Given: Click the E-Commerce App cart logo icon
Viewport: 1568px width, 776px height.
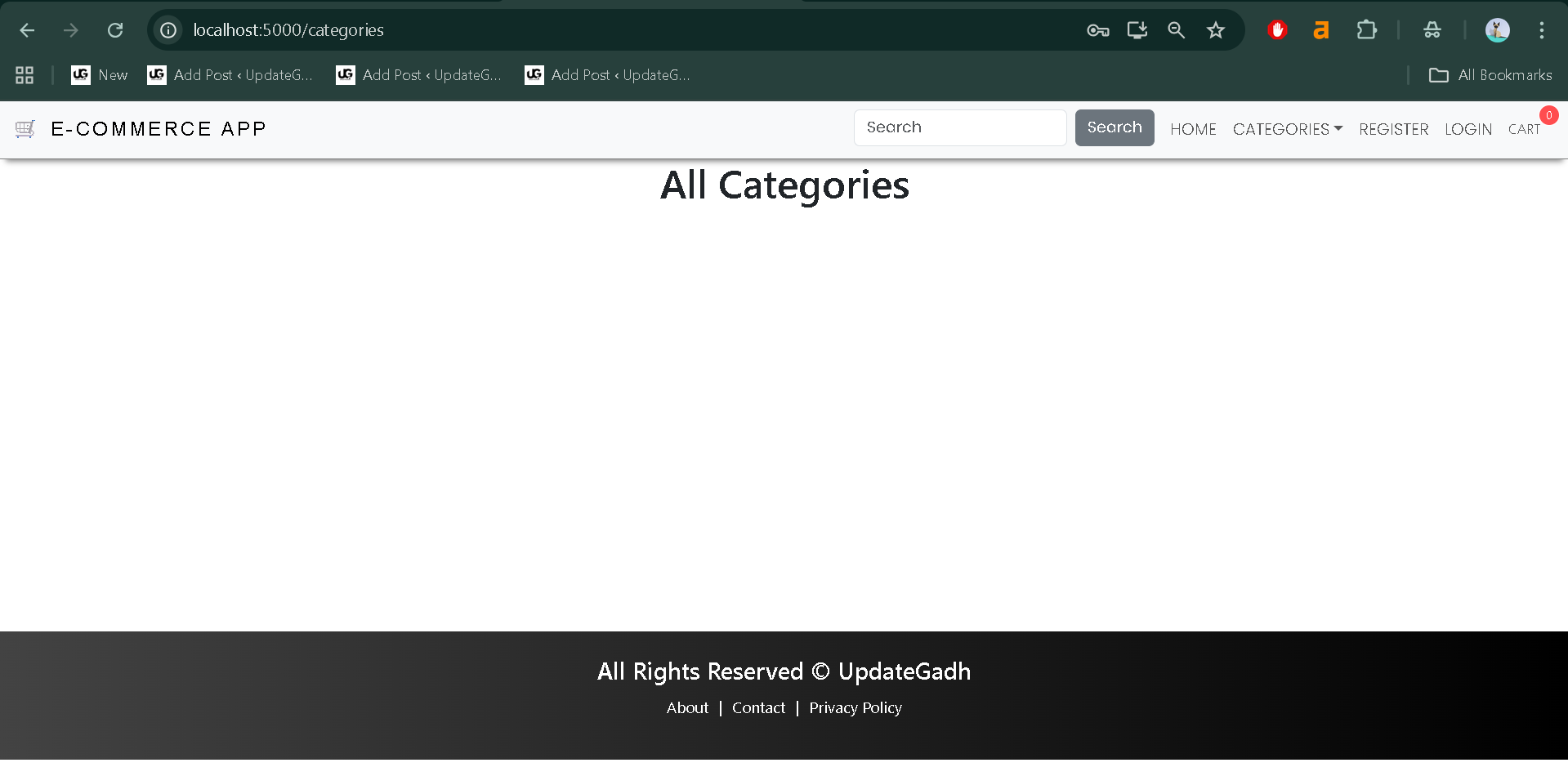Looking at the screenshot, I should coord(25,129).
